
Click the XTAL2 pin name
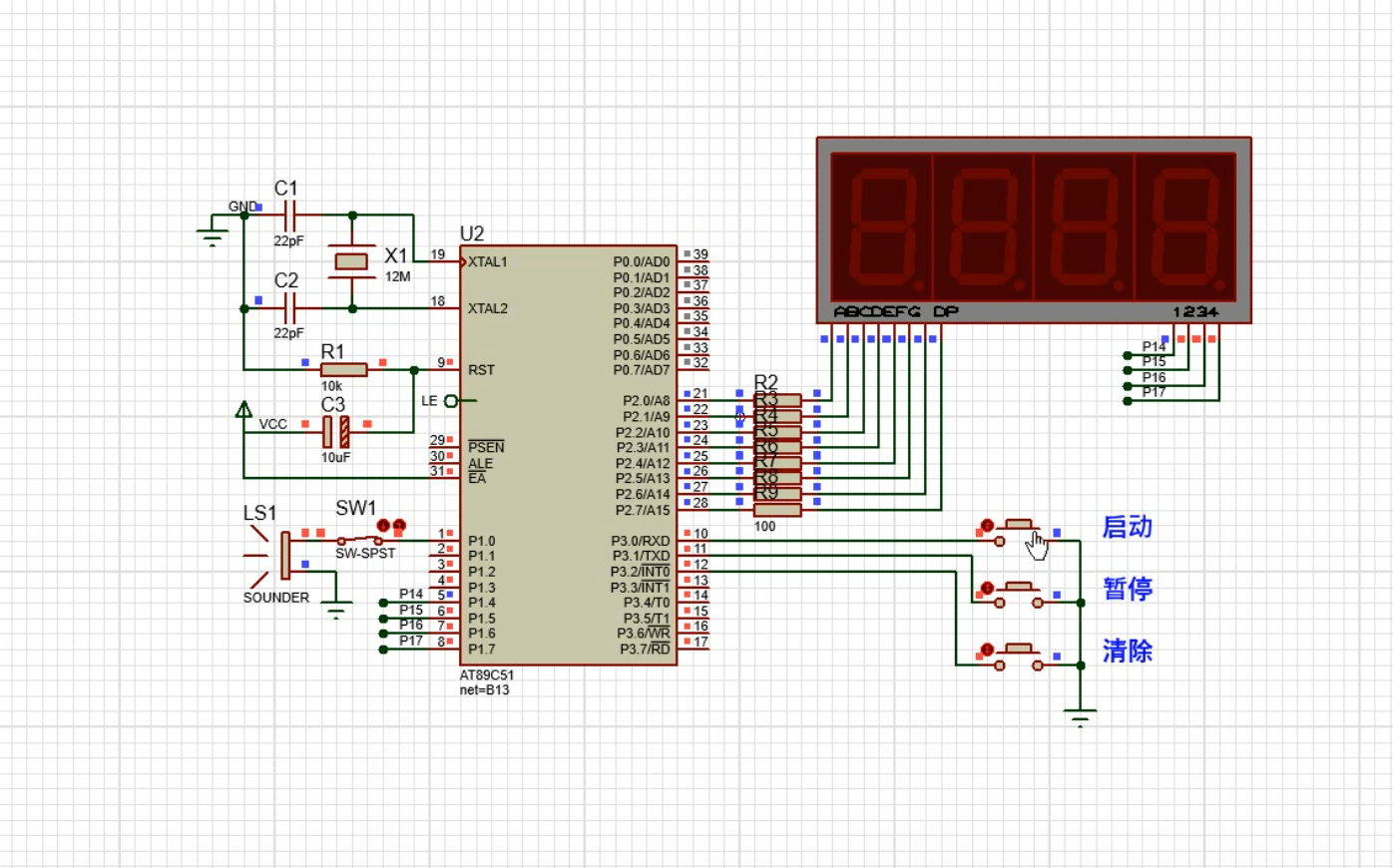coord(488,308)
